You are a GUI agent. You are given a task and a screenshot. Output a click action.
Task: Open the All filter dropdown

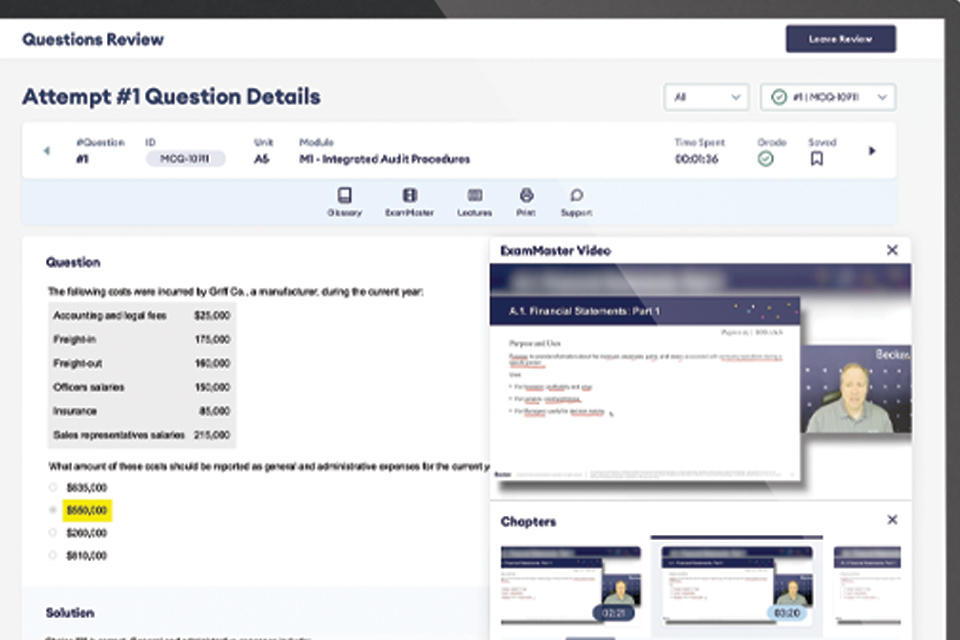coord(706,97)
